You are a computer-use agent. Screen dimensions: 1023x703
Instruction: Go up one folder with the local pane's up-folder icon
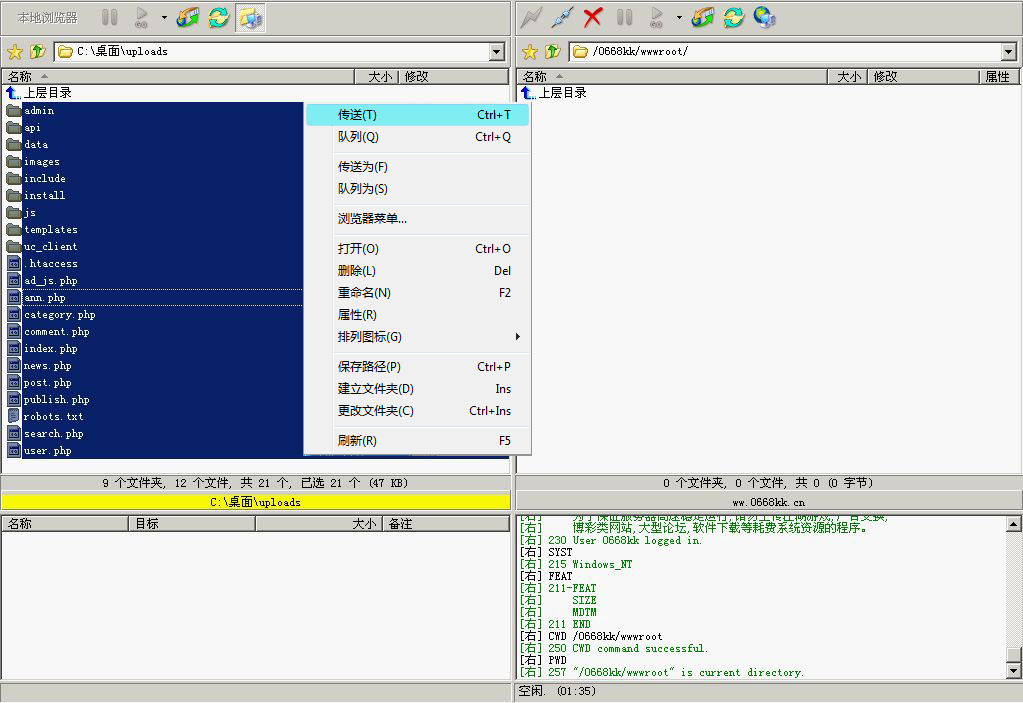coord(38,51)
